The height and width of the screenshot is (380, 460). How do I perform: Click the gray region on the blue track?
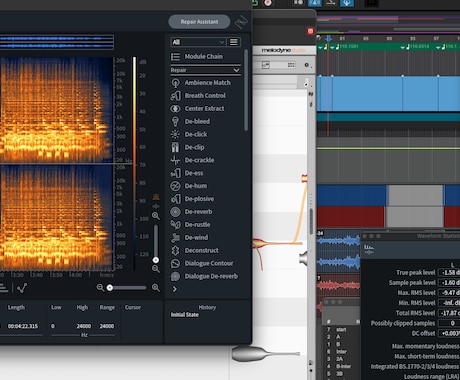tap(415, 195)
